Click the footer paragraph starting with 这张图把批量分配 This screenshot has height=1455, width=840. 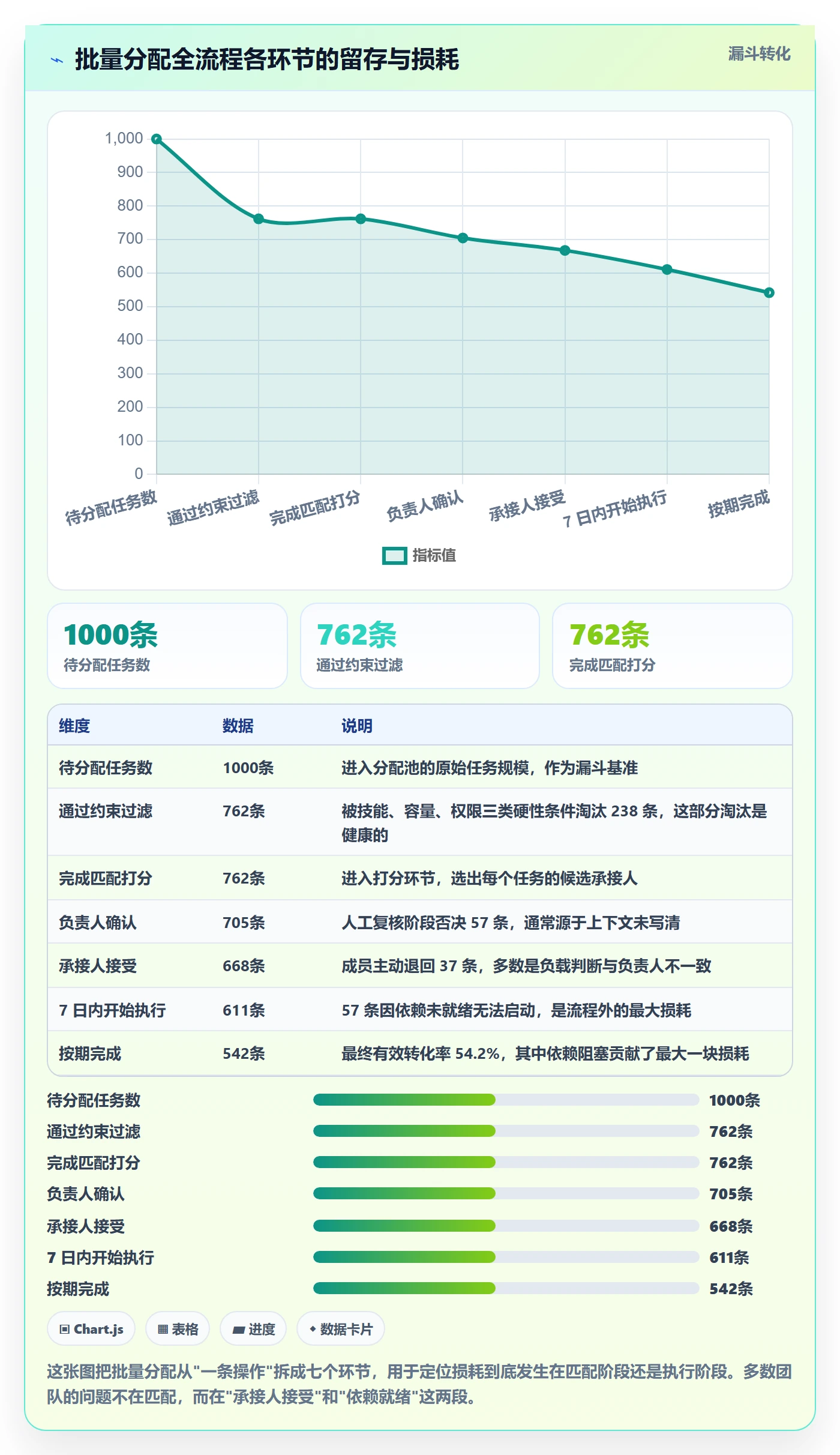[420, 1384]
